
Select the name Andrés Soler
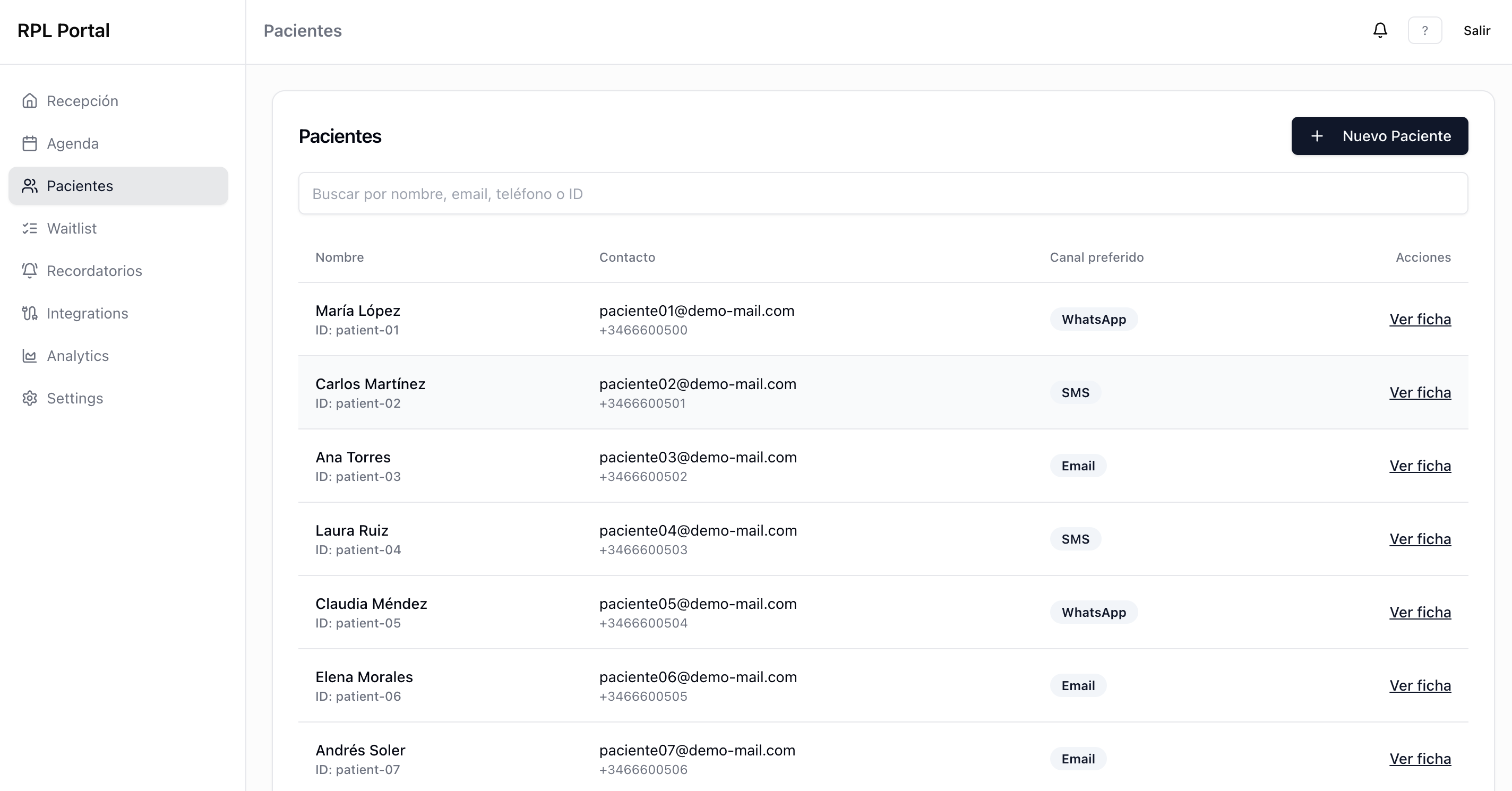[x=360, y=751]
